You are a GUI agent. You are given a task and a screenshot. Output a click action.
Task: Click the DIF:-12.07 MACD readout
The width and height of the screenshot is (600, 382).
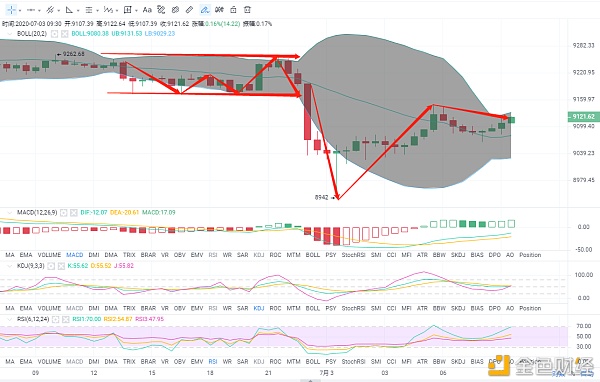click(94, 212)
